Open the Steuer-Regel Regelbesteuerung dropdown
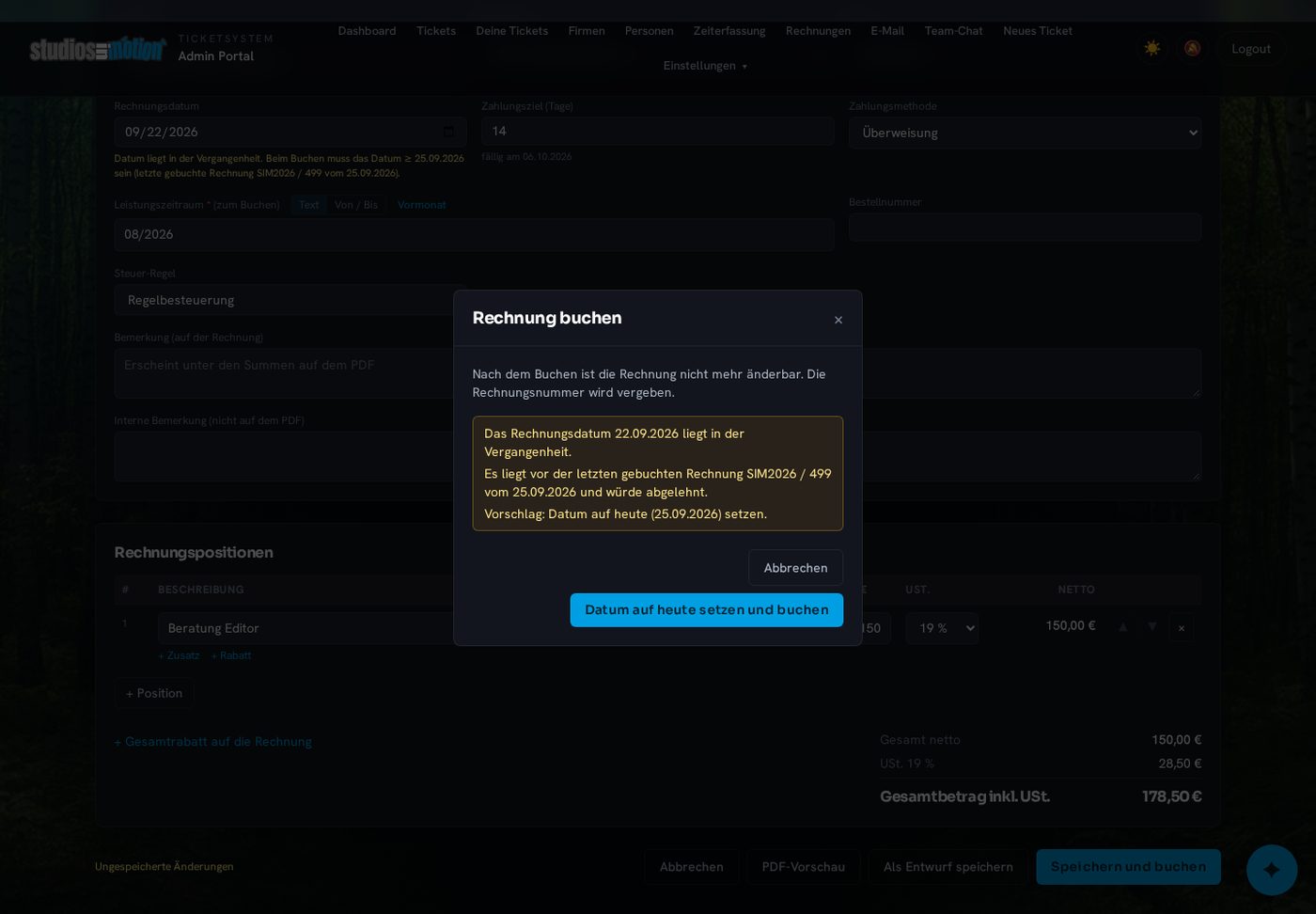Image resolution: width=1316 pixels, height=914 pixels. (290, 300)
